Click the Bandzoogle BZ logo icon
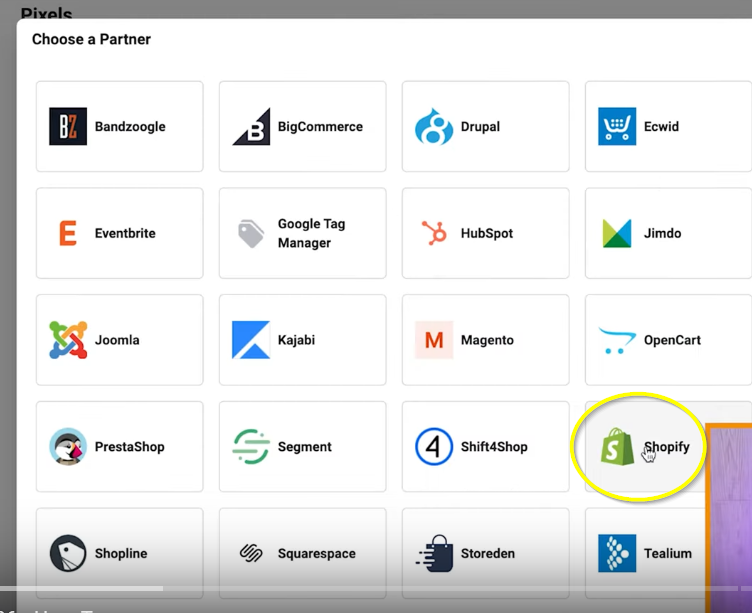Viewport: 752px width, 613px height. [68, 126]
